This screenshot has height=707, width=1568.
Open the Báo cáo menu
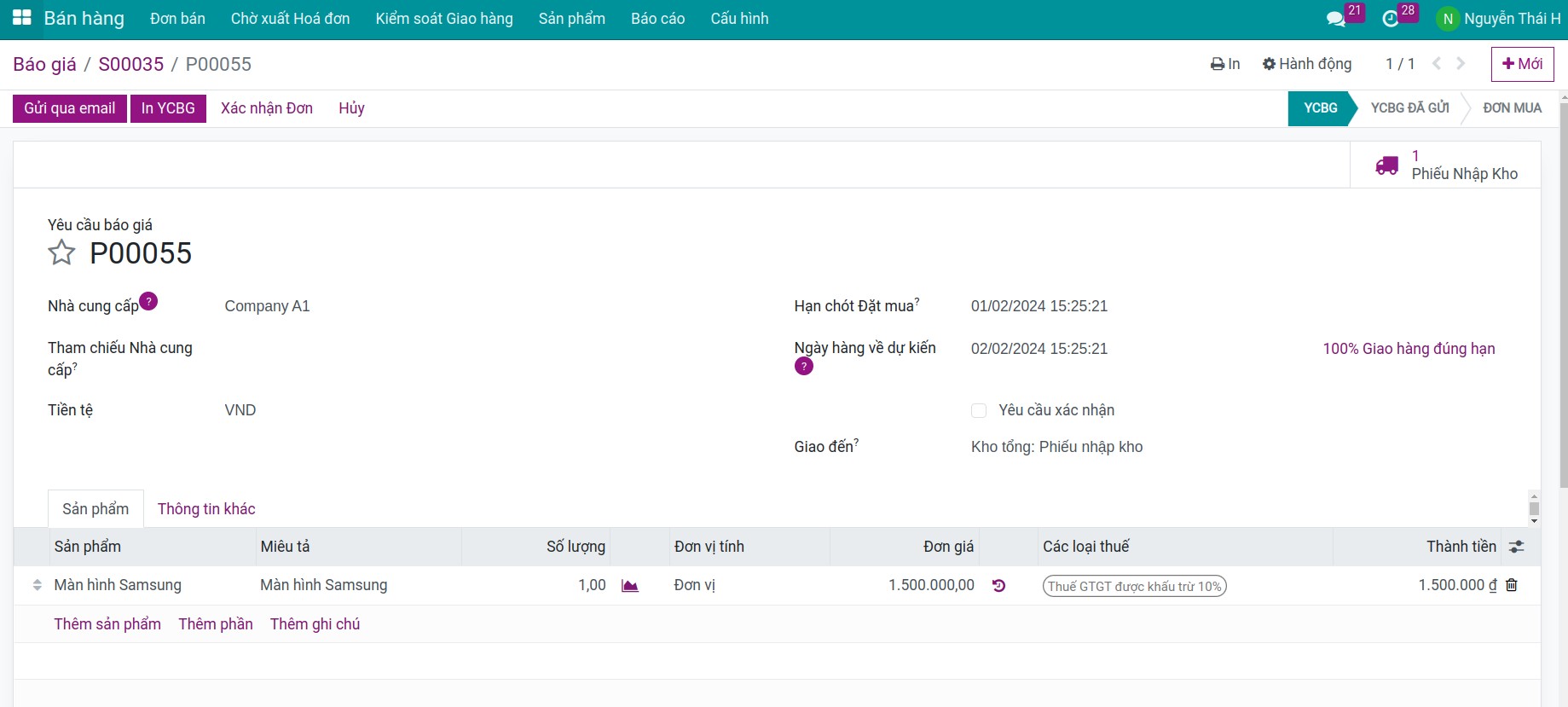coord(657,19)
